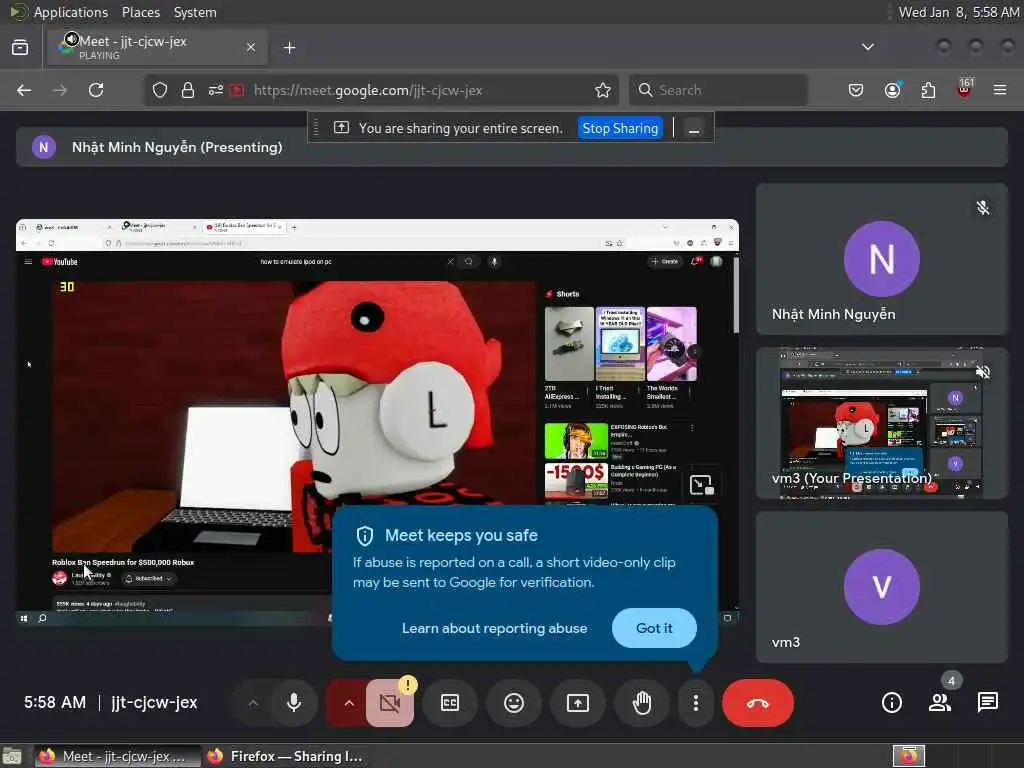Show the participants people panel
This screenshot has width=1024, height=768.
pyautogui.click(x=939, y=703)
